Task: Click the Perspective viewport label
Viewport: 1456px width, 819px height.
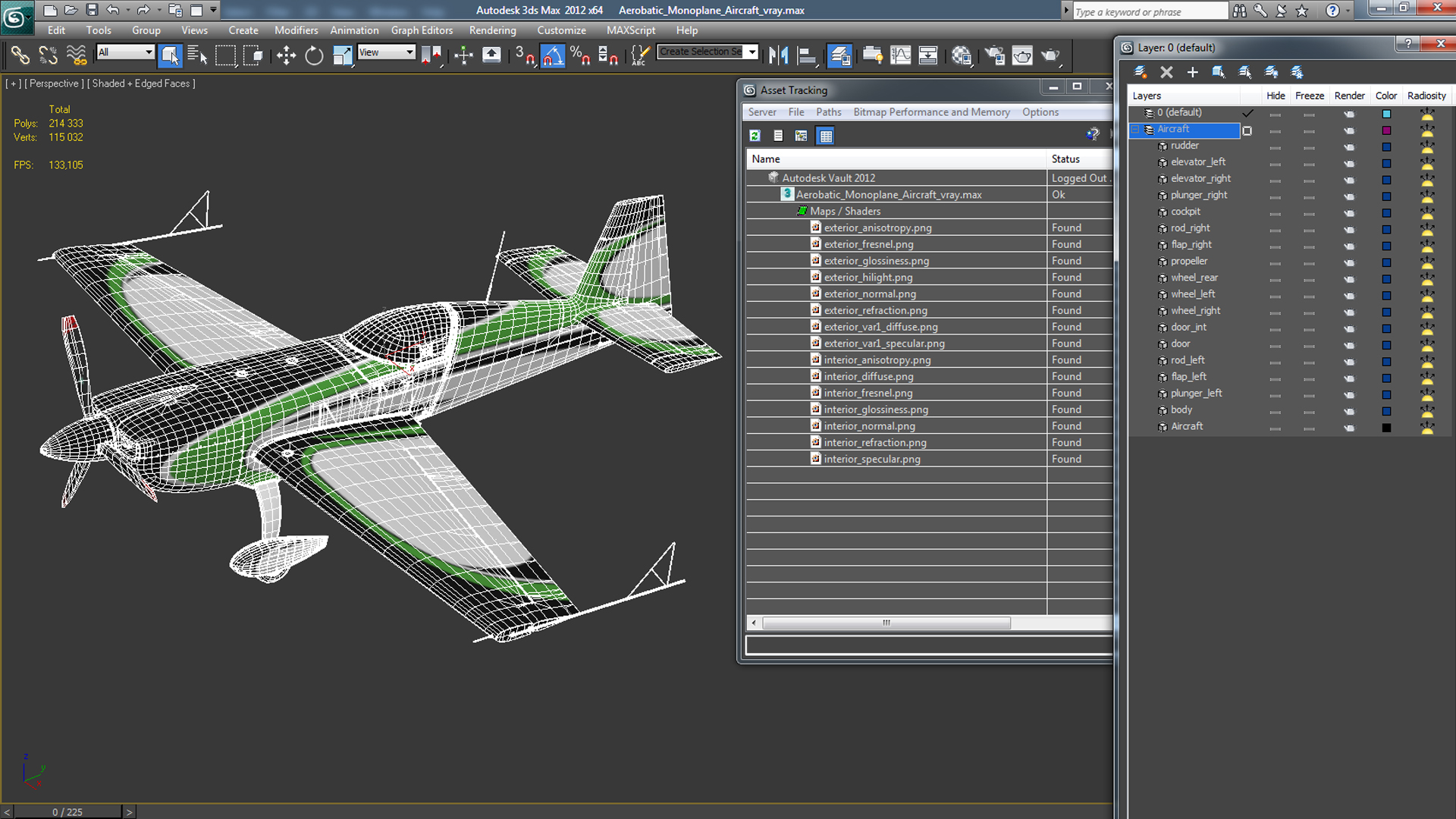Action: point(54,83)
